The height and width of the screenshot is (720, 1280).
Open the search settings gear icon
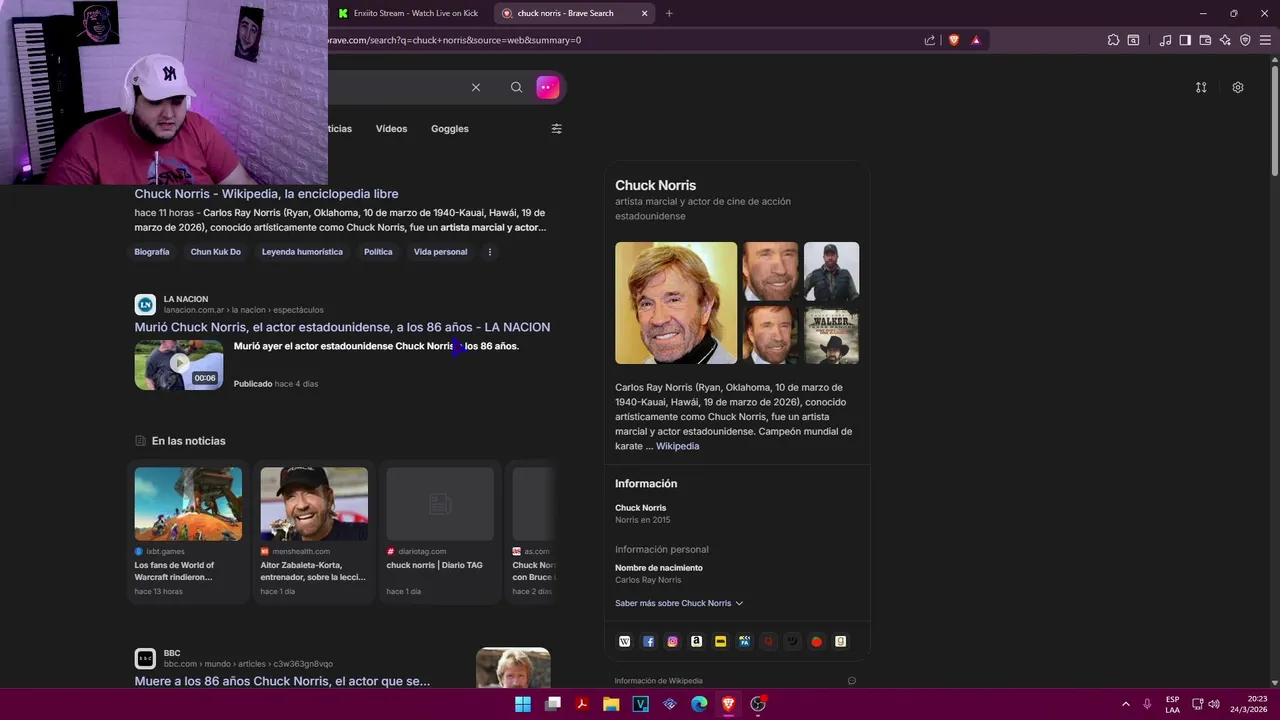coord(1238,87)
